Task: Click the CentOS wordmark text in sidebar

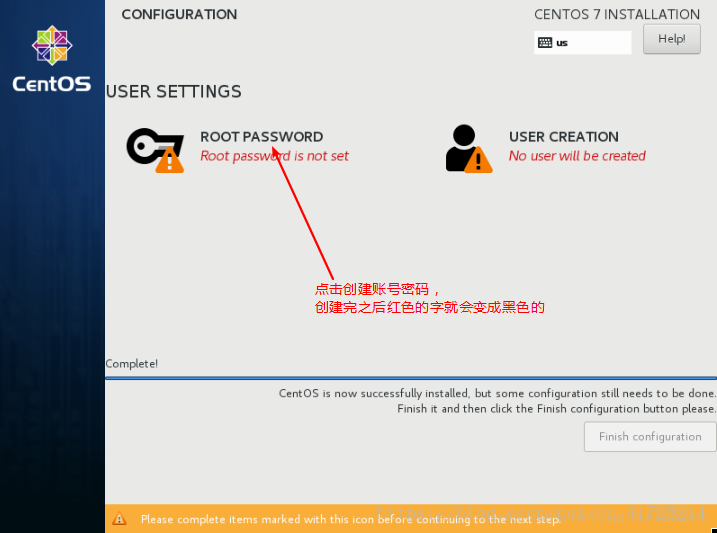Action: coord(52,84)
